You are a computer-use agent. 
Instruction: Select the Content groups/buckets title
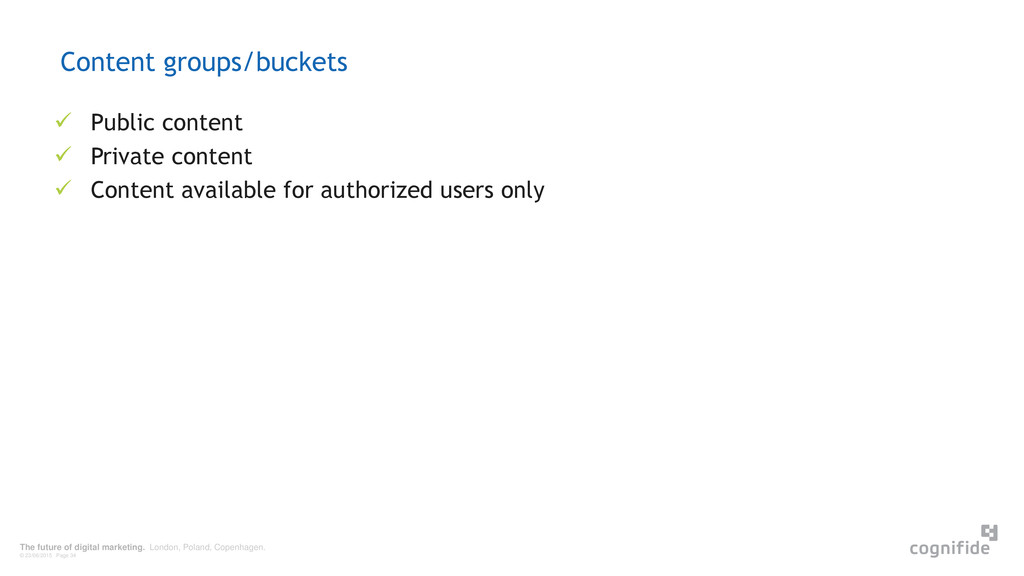(204, 63)
